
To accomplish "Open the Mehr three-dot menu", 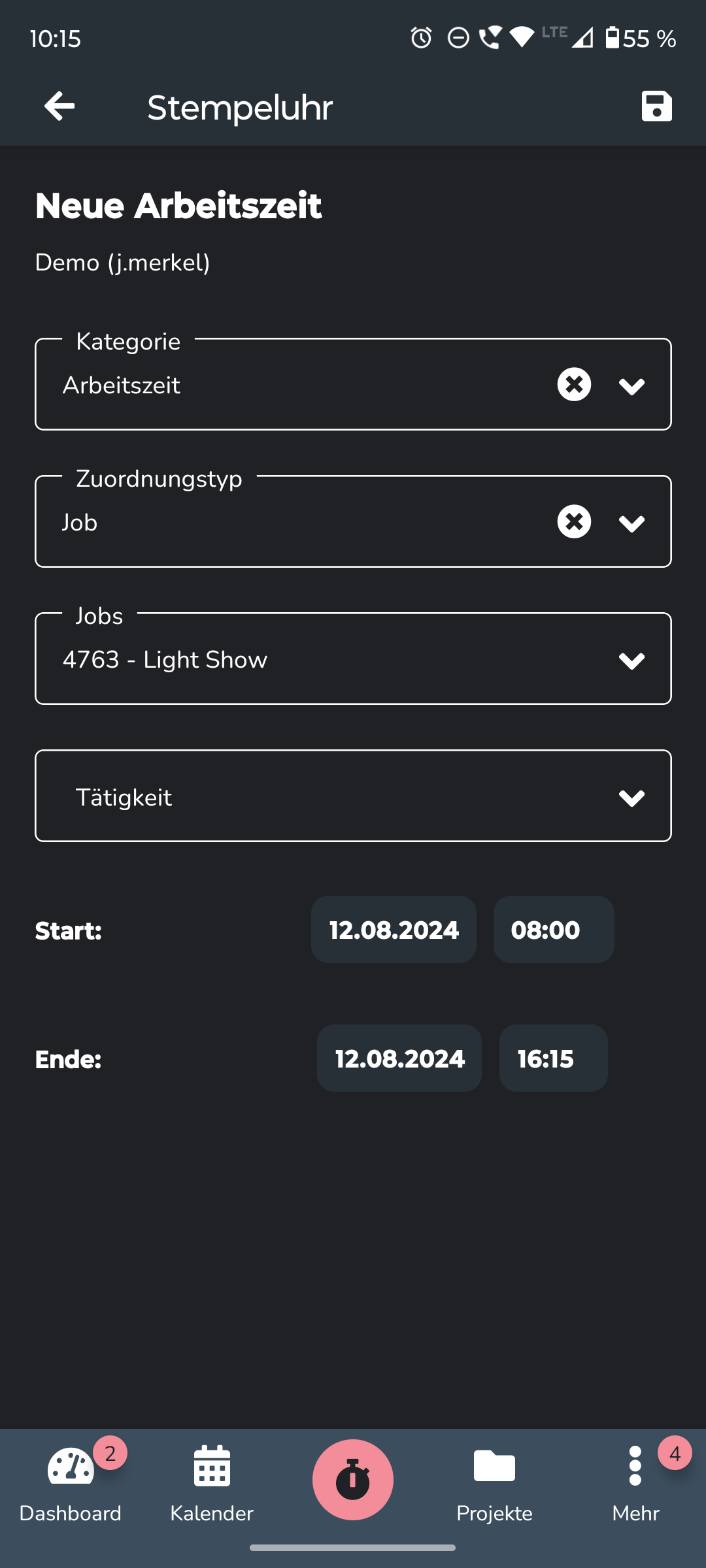I will pos(635,1466).
